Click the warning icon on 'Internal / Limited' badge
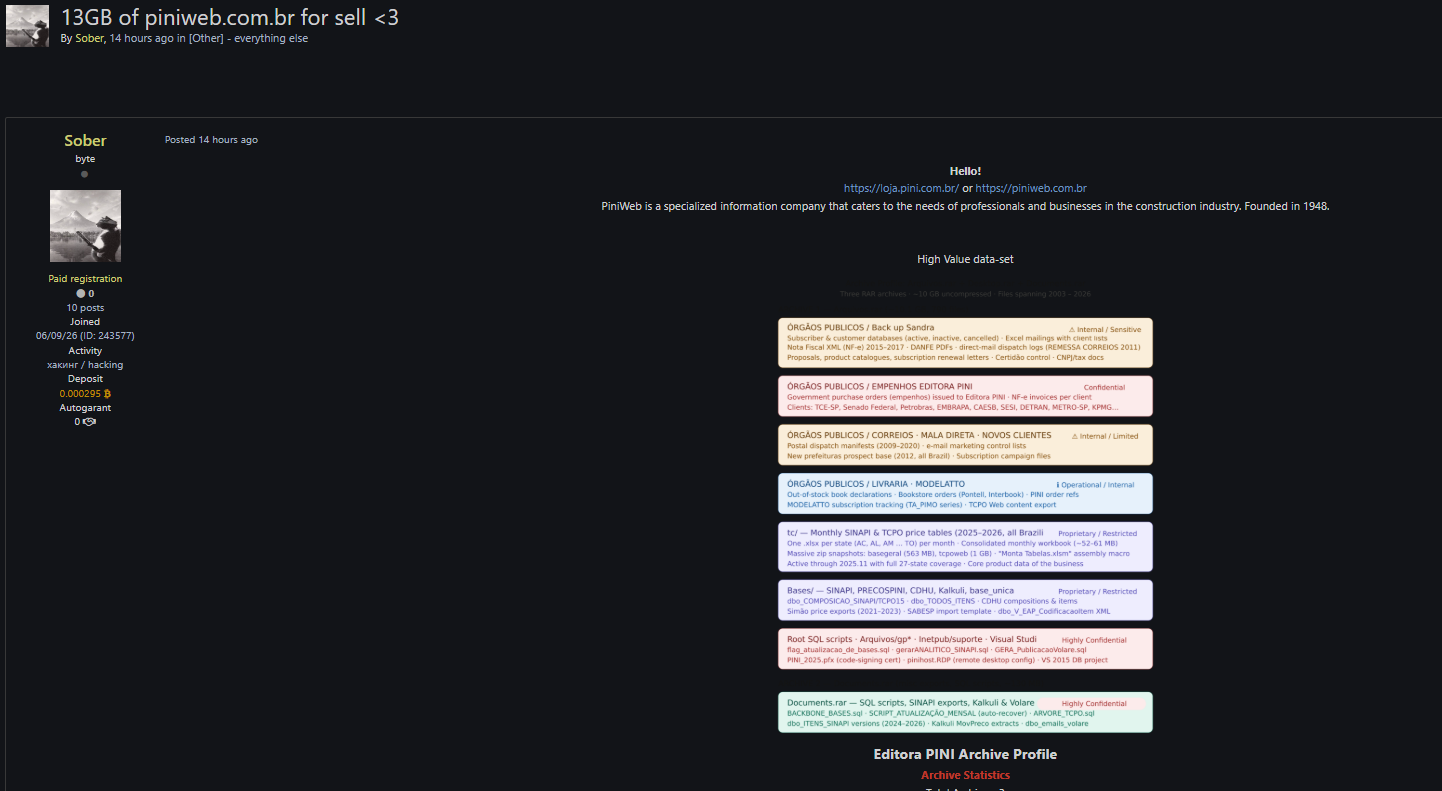Image resolution: width=1442 pixels, height=791 pixels. point(1075,436)
